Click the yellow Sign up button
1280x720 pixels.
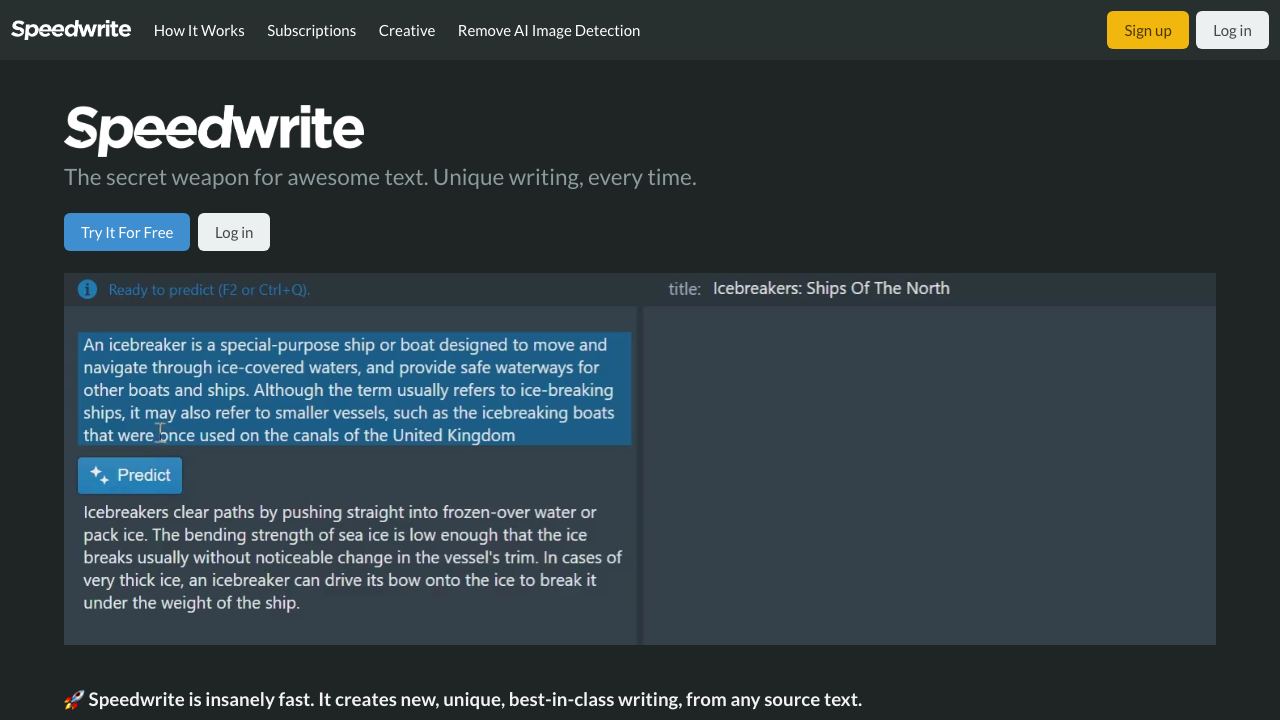click(1148, 30)
